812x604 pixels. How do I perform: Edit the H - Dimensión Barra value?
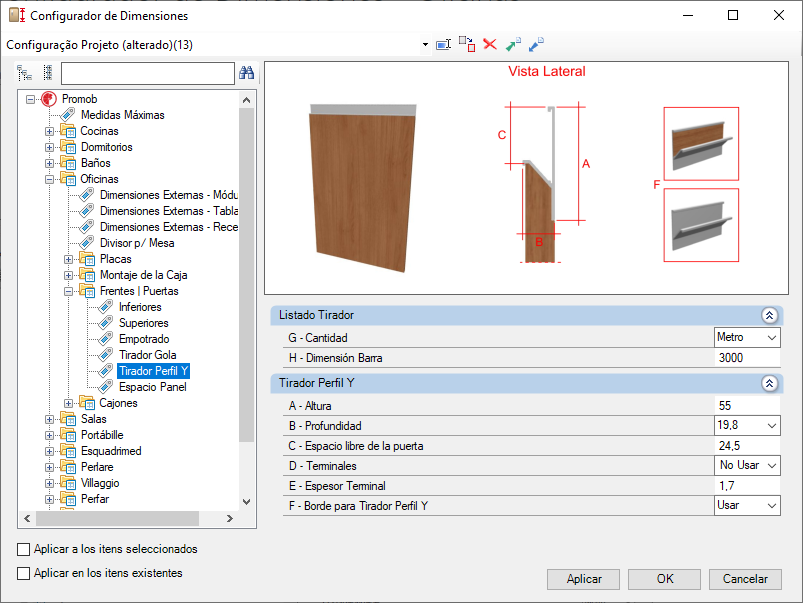click(x=747, y=358)
